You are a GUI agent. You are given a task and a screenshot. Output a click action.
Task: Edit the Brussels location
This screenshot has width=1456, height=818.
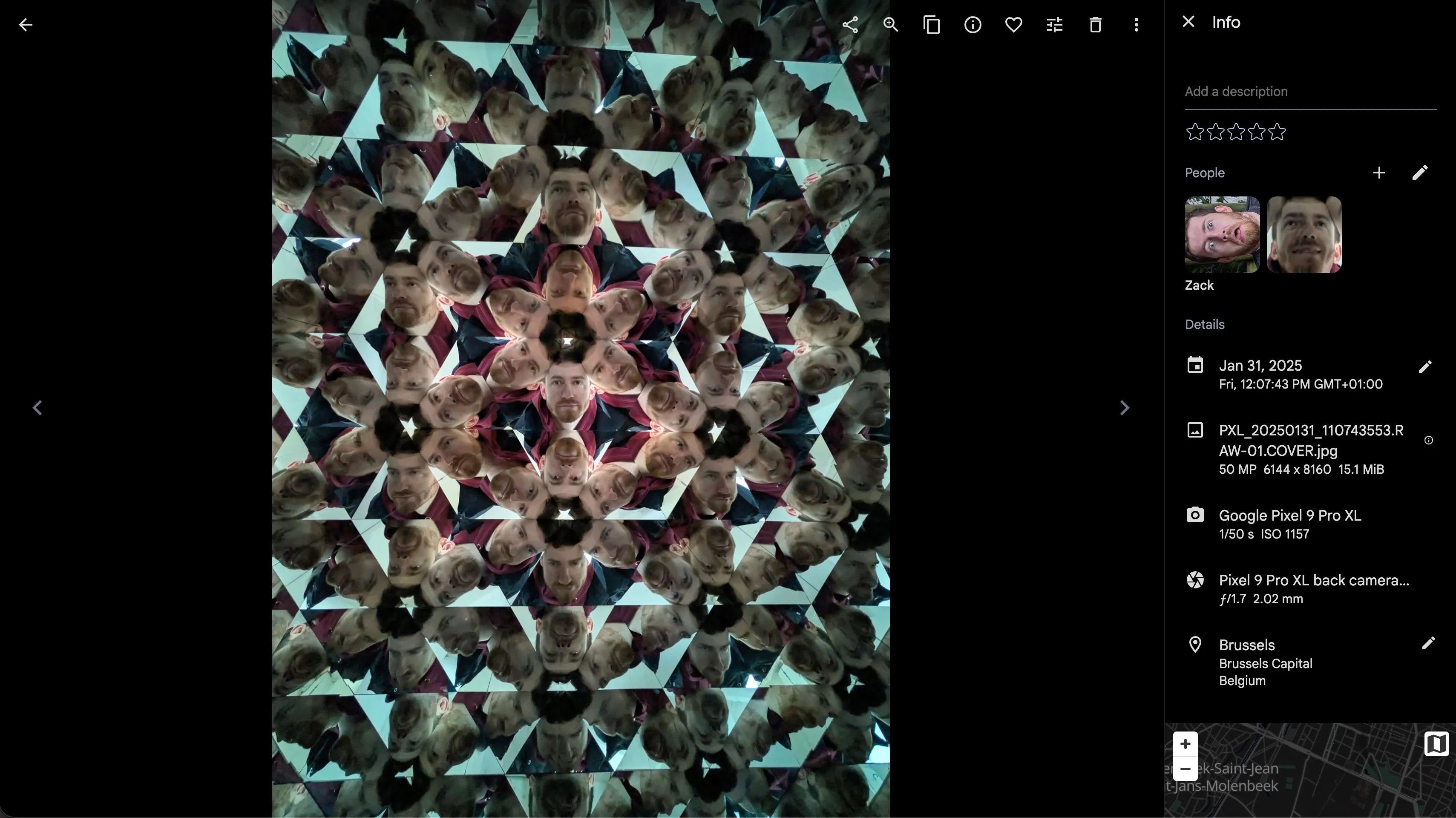pos(1428,643)
